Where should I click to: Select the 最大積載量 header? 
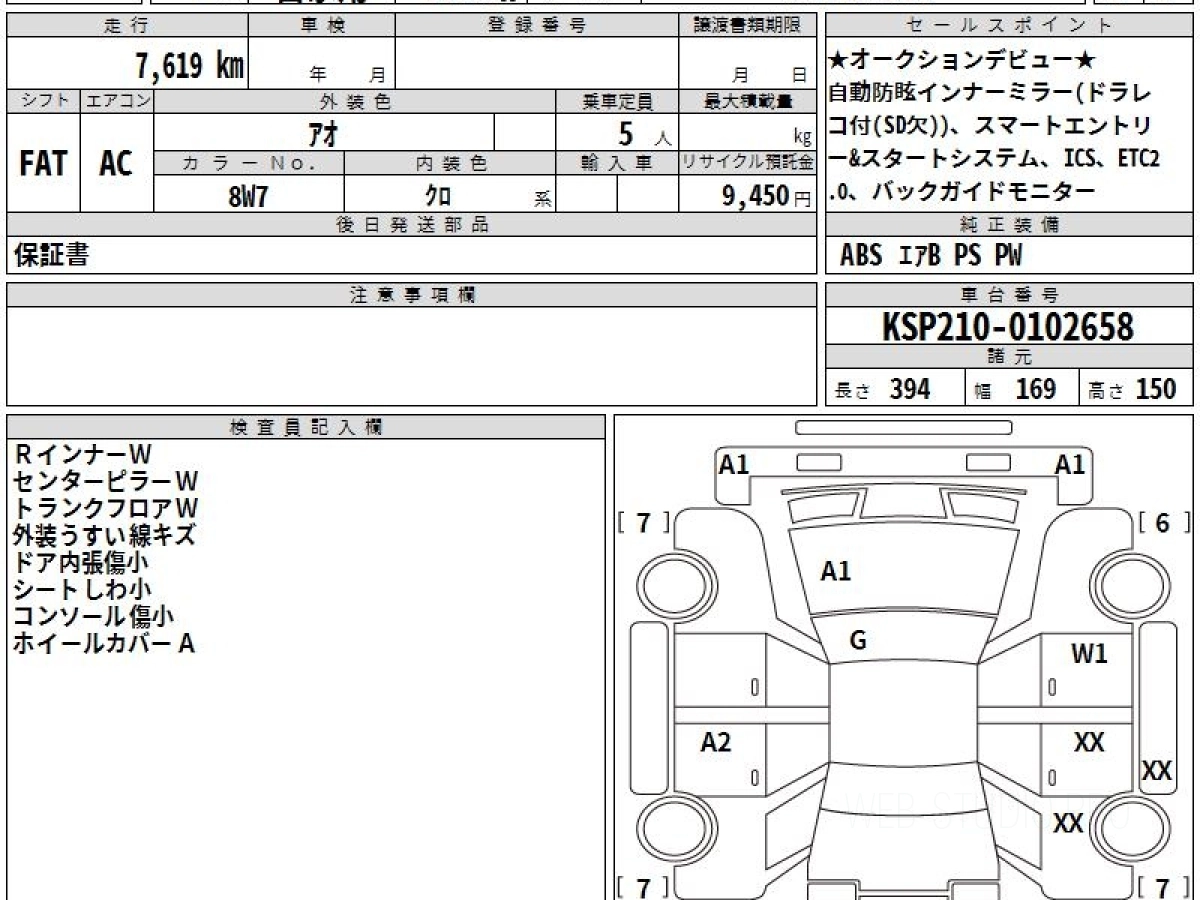click(x=747, y=101)
